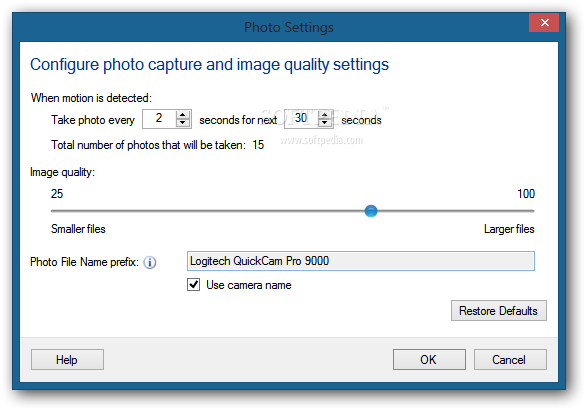Click the Restore Defaults button
The width and height of the screenshot is (586, 410).
click(x=499, y=311)
